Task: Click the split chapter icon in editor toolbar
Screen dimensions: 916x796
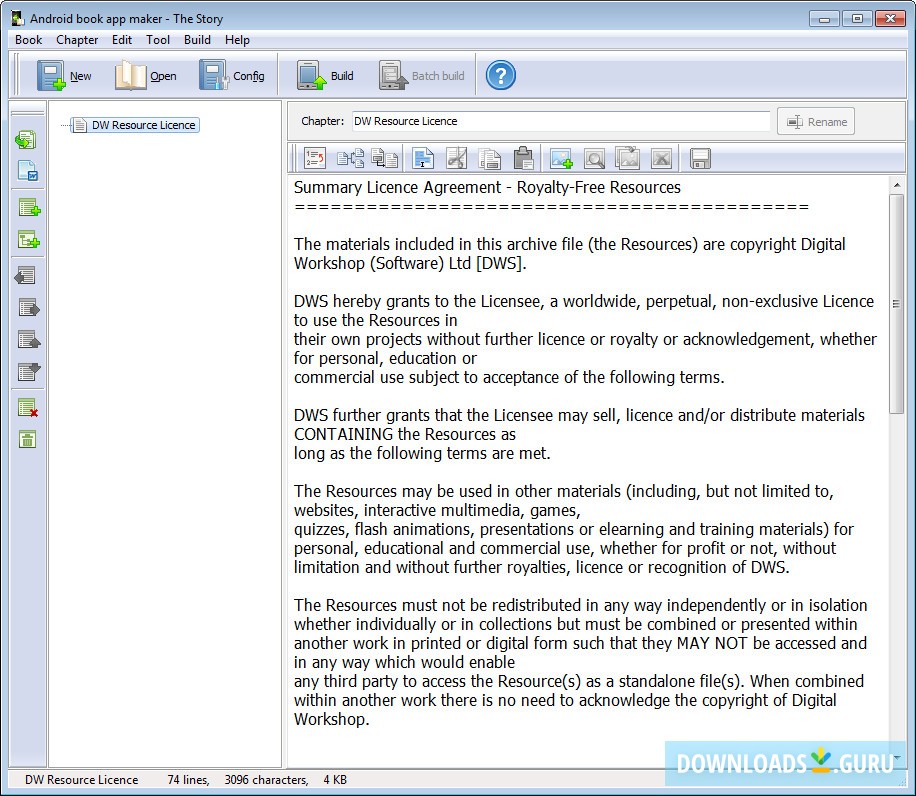Action: (x=351, y=158)
